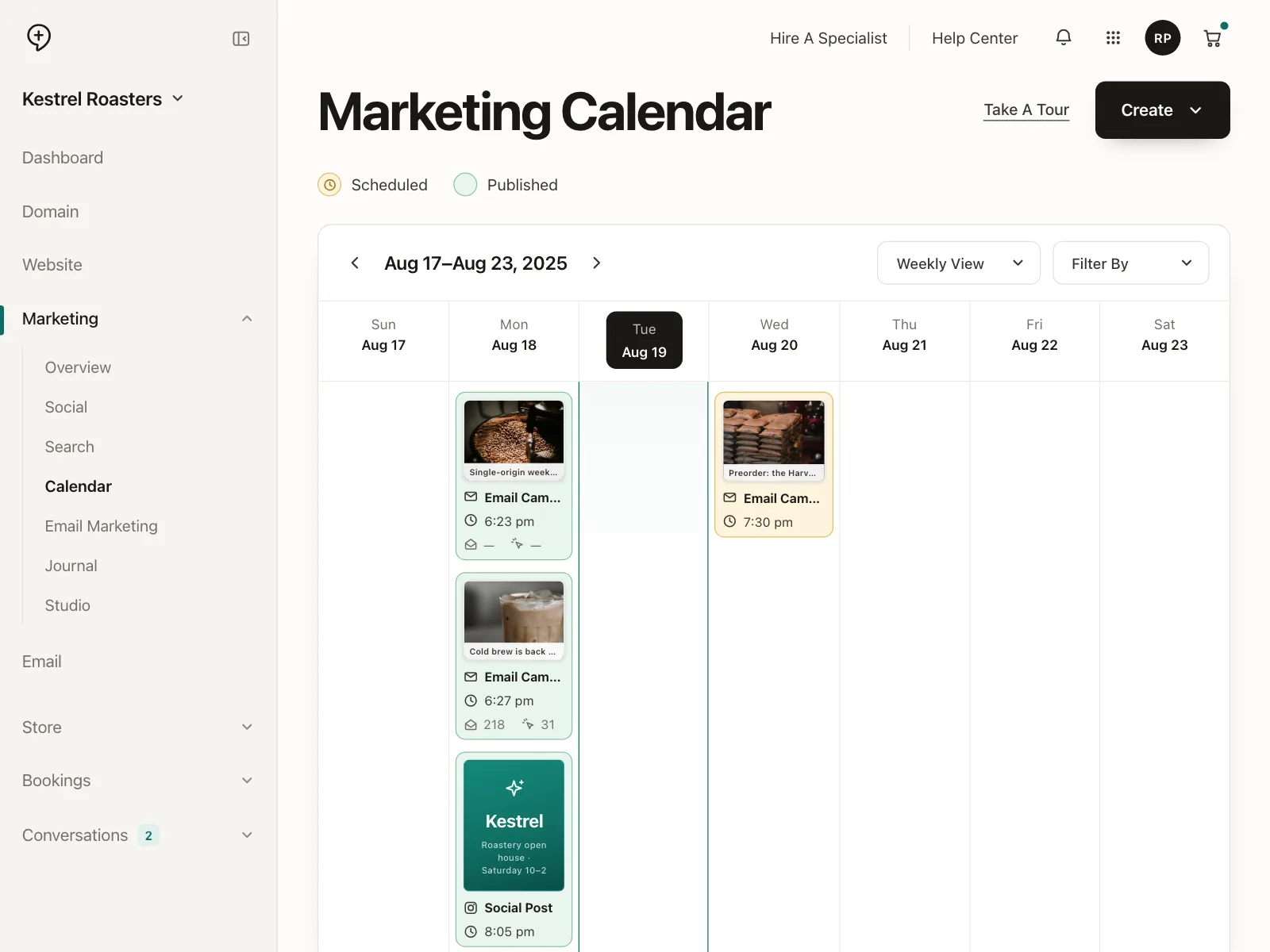Screen dimensions: 1270x952
Task: Select Calendar in sidebar
Action: point(79,486)
